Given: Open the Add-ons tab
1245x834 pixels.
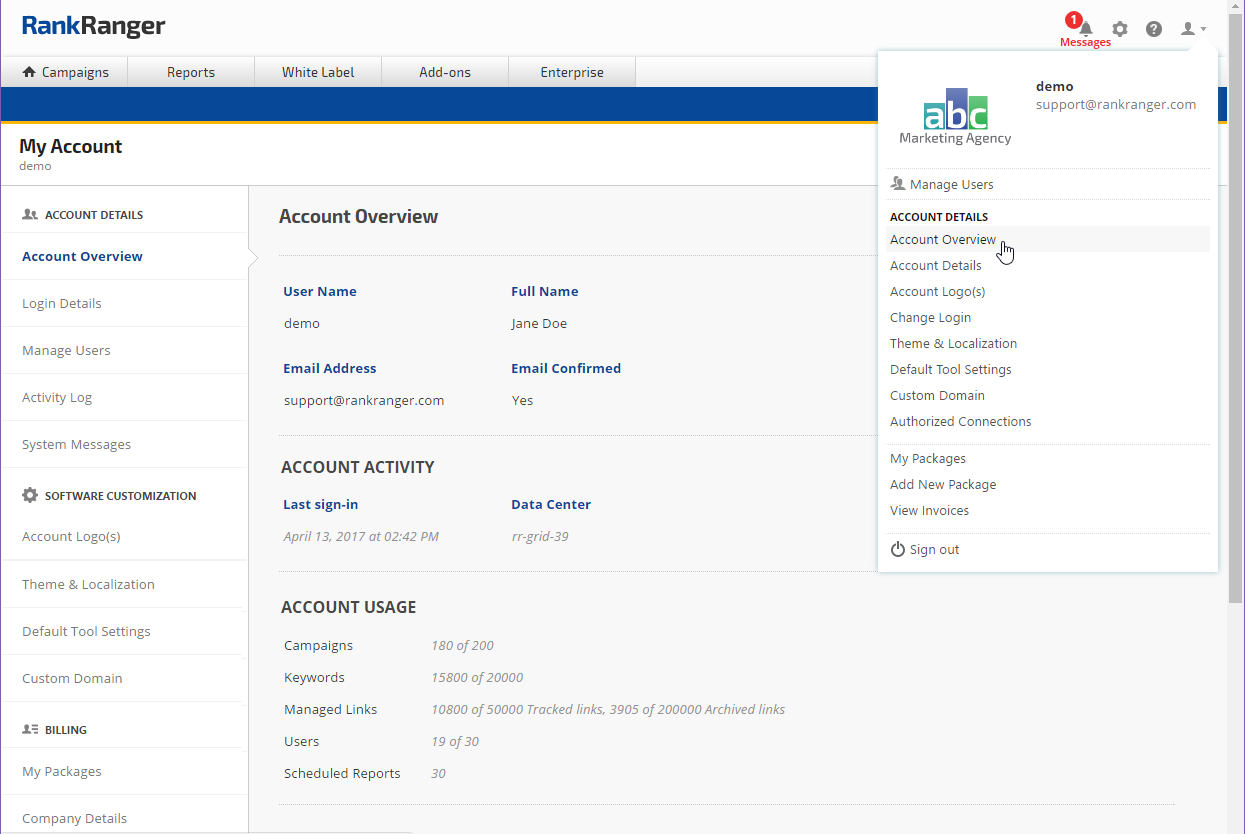Looking at the screenshot, I should click(x=445, y=72).
